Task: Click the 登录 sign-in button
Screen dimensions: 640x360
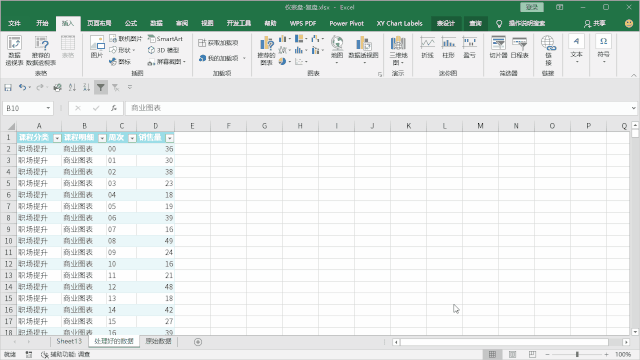Action: pos(531,7)
